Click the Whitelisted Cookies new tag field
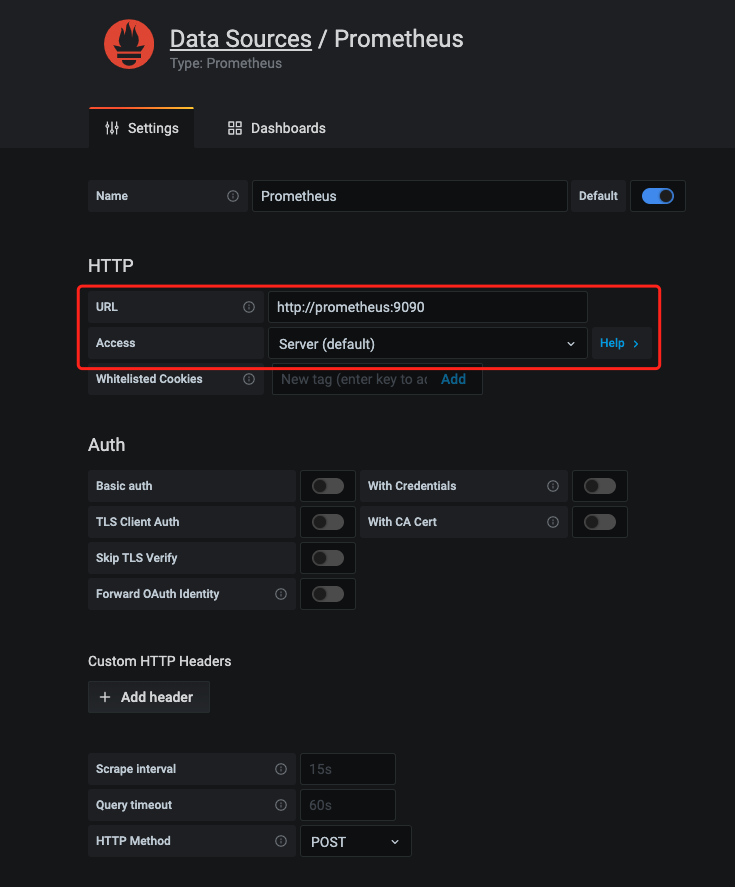The image size is (735, 887). coord(354,379)
